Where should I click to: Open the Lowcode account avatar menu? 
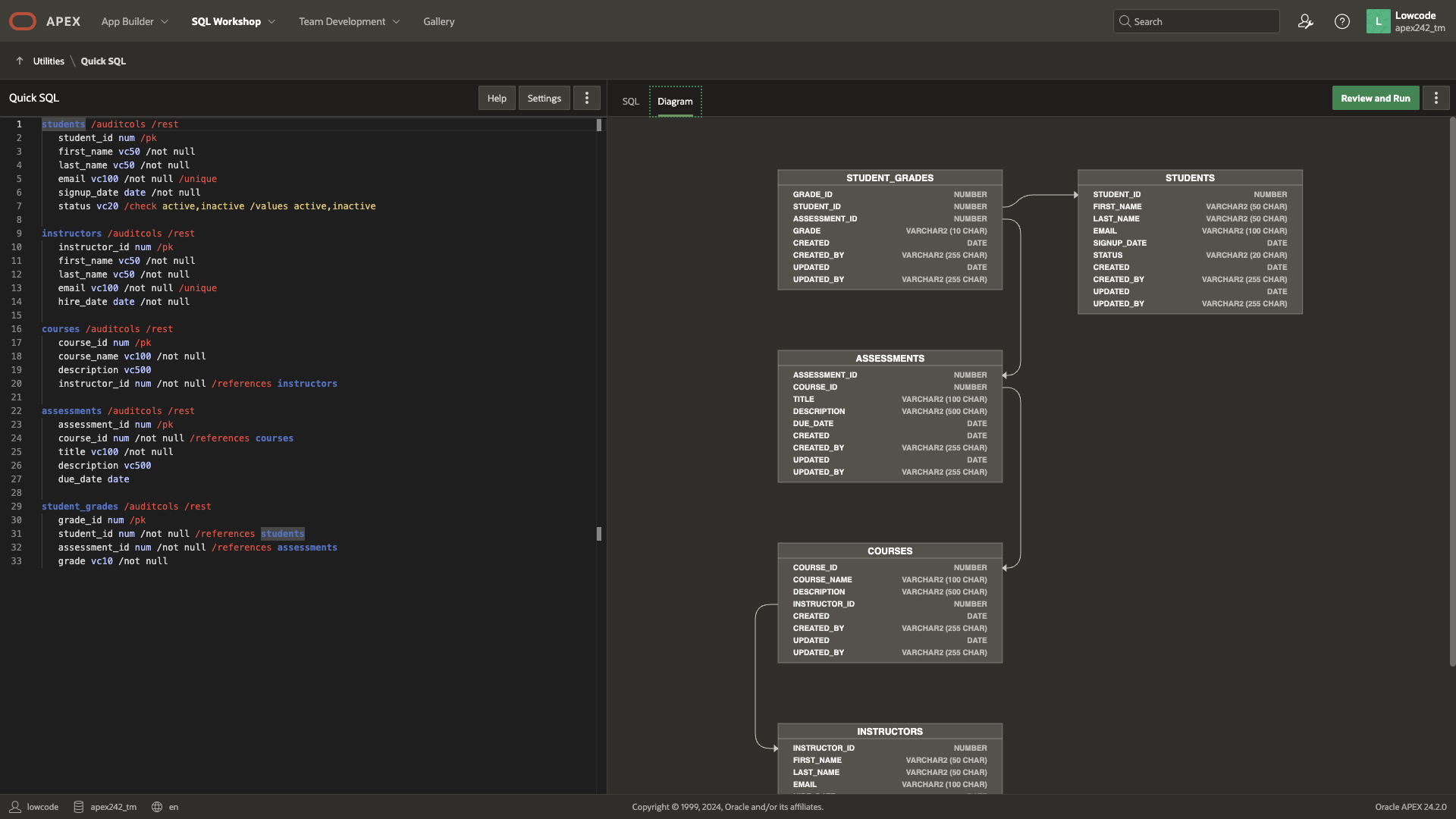(x=1378, y=21)
